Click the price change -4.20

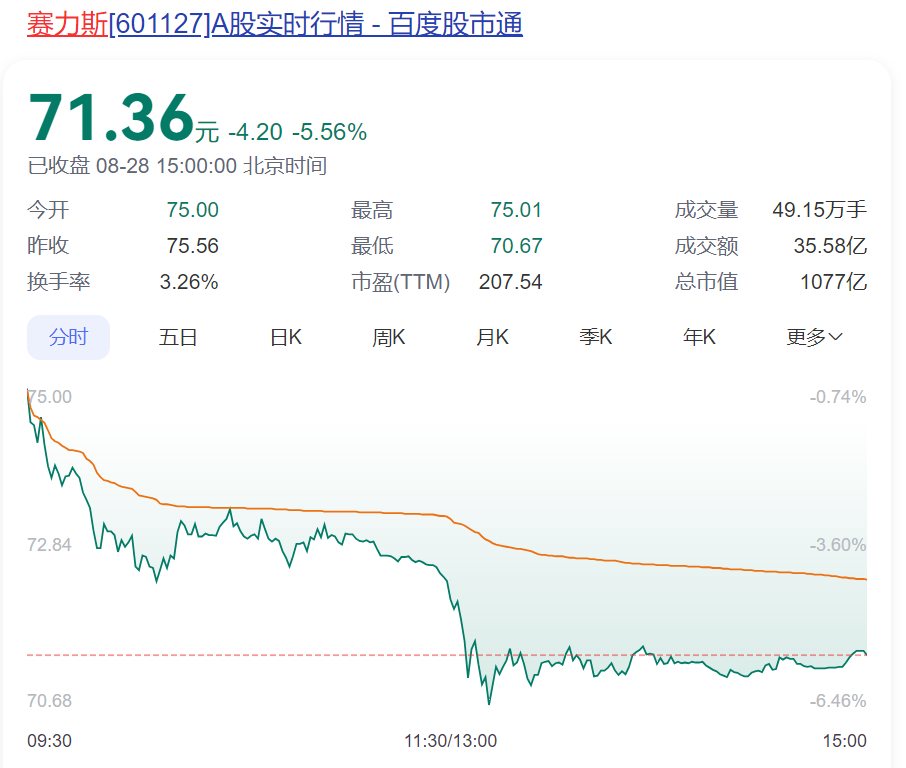(255, 132)
